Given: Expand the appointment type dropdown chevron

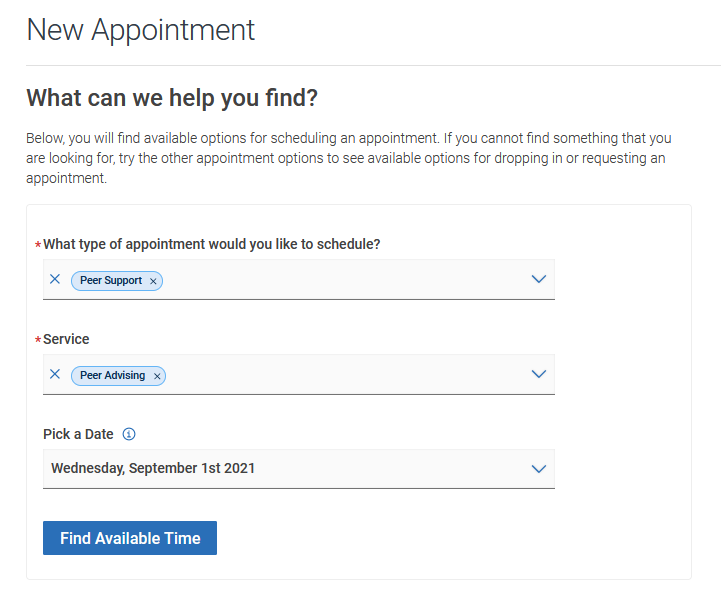Looking at the screenshot, I should click(538, 279).
